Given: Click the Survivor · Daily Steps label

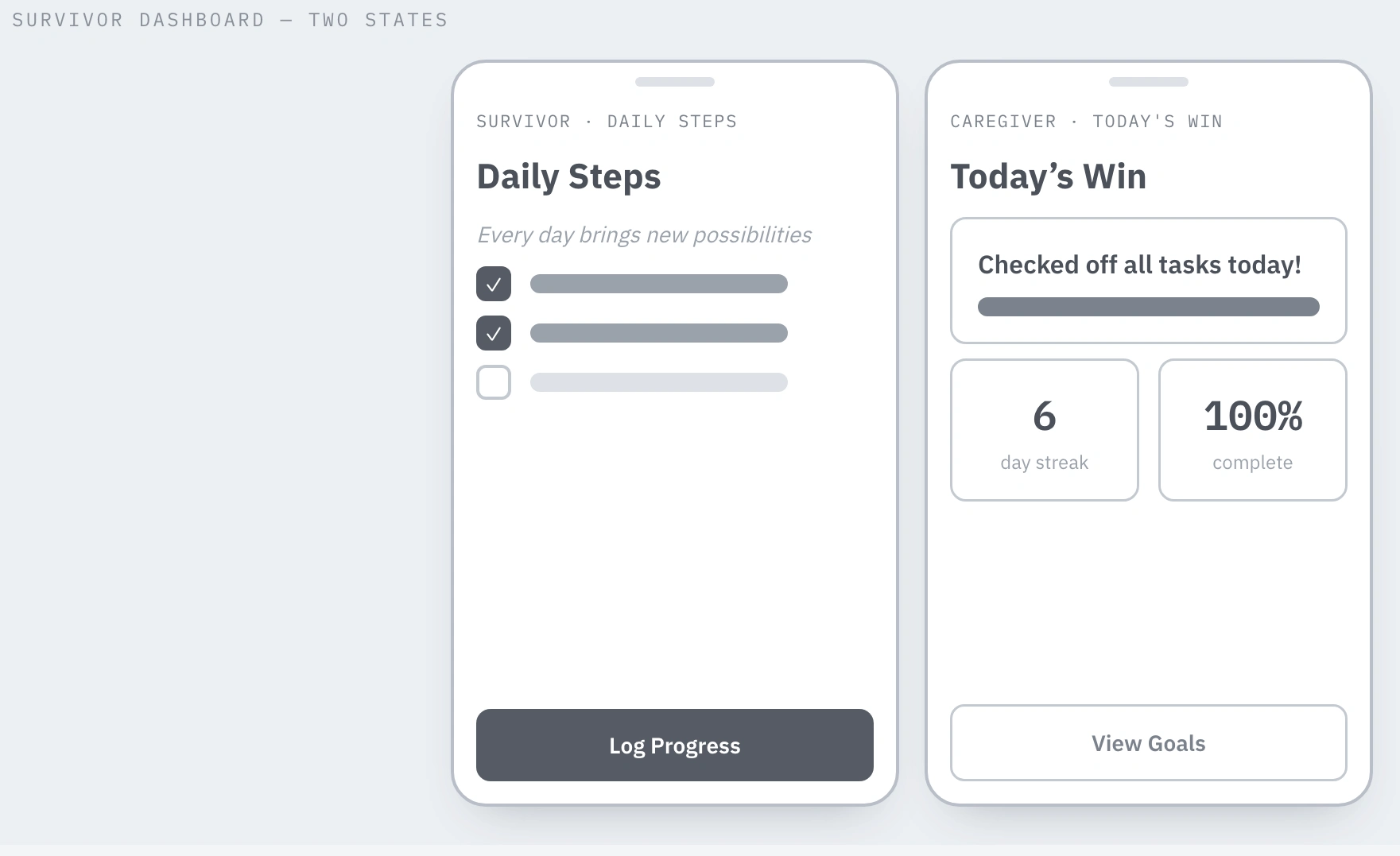Looking at the screenshot, I should (x=607, y=122).
